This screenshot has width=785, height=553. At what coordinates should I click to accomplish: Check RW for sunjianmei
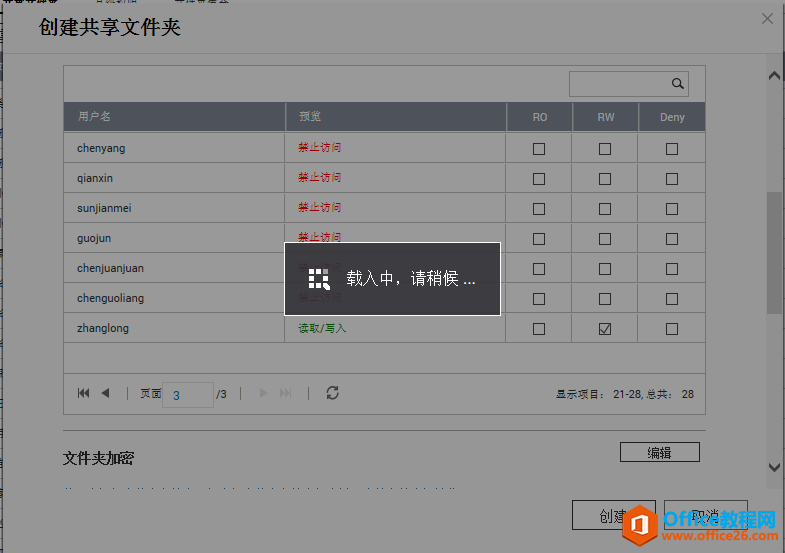tap(605, 209)
